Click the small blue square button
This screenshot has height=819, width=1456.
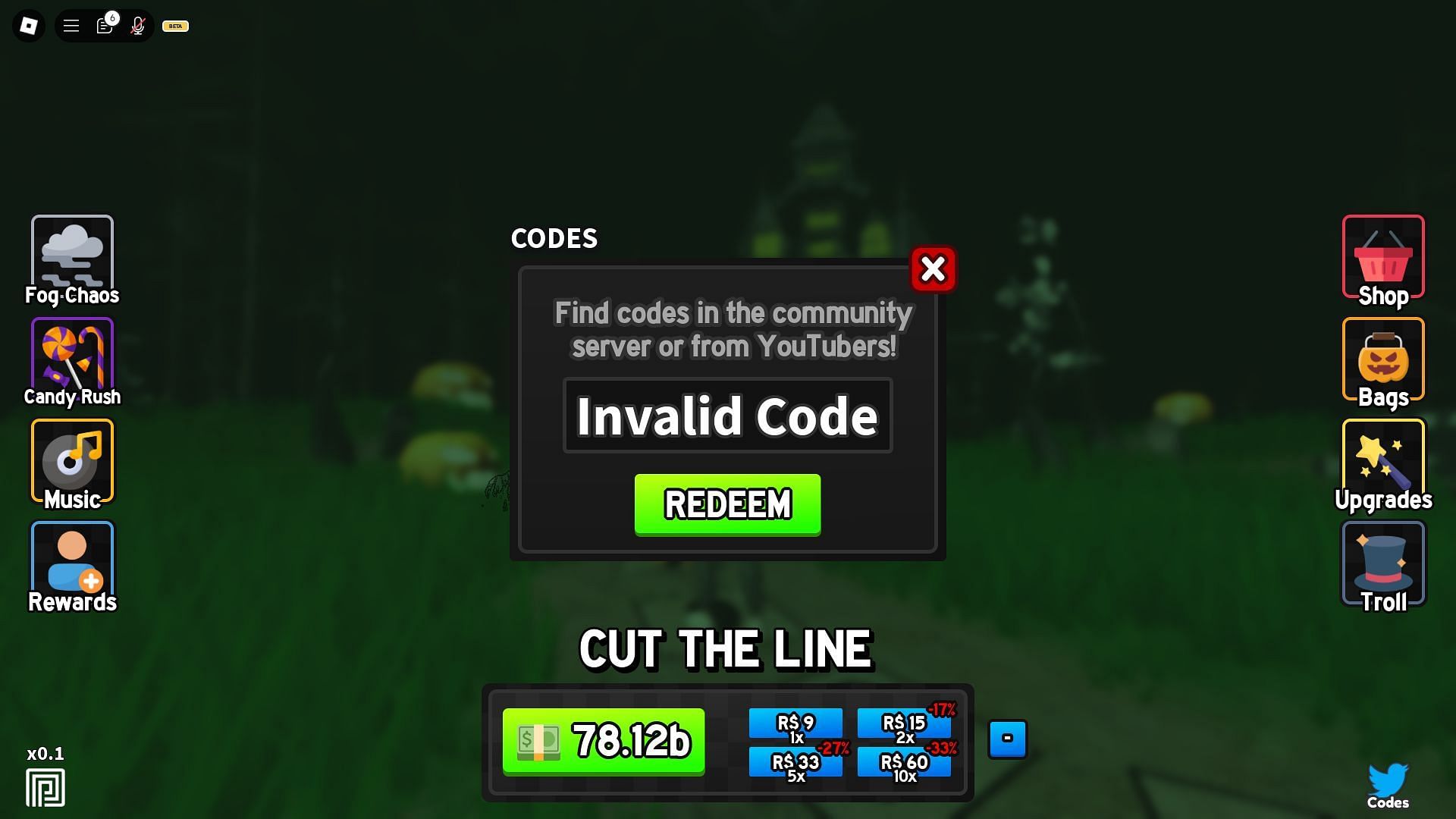point(1008,739)
